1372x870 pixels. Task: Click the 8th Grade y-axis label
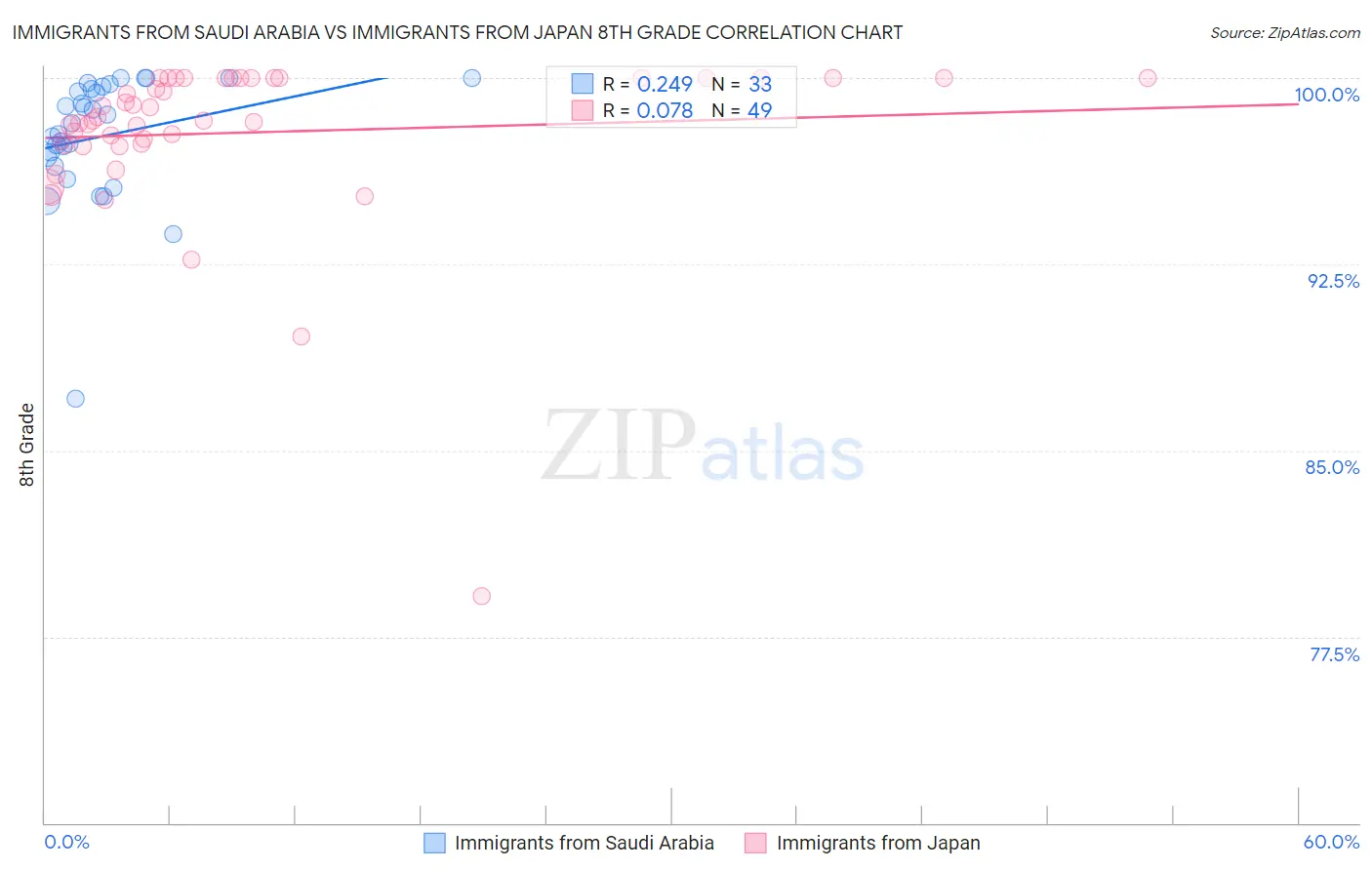pos(26,445)
